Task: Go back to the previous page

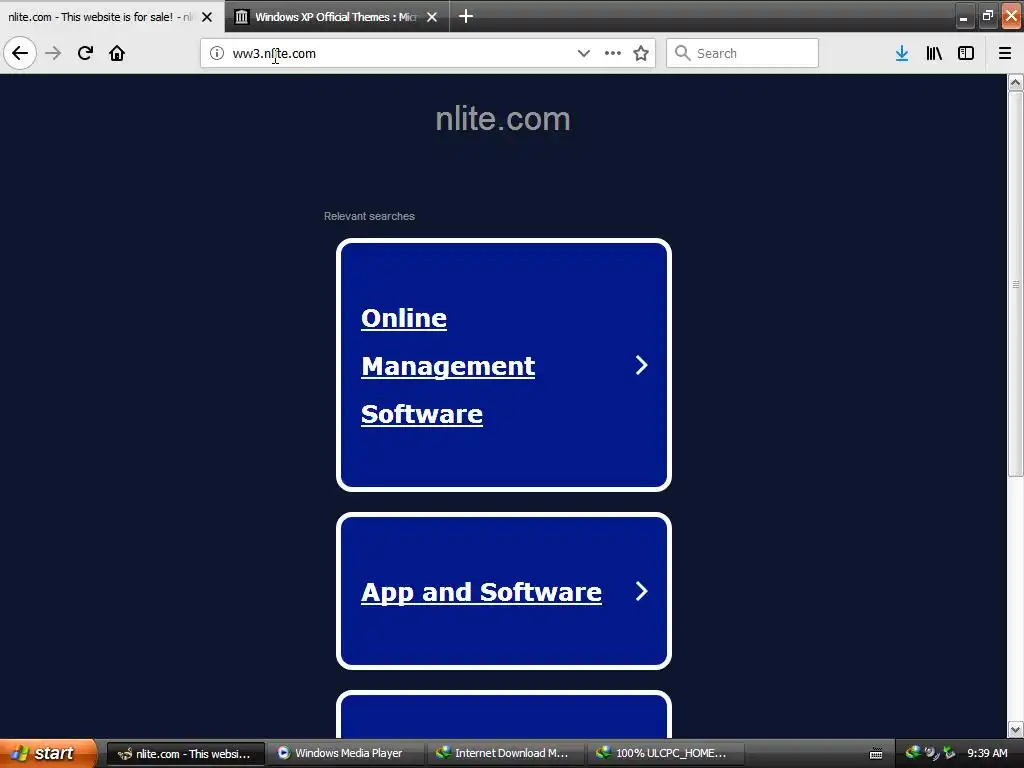Action: [x=20, y=53]
